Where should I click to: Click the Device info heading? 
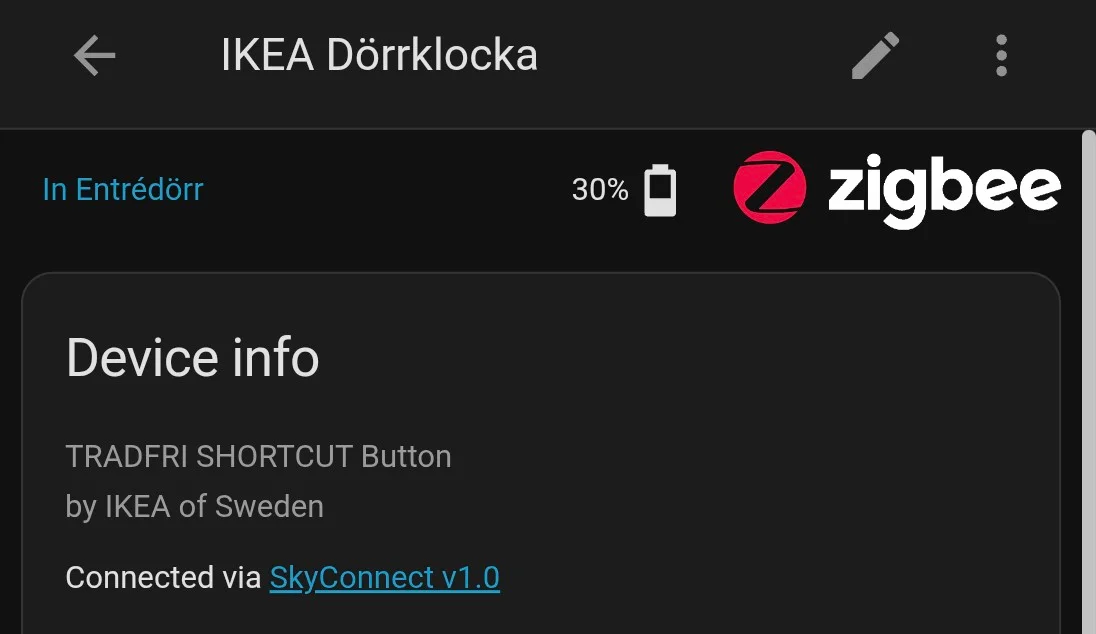tap(192, 358)
